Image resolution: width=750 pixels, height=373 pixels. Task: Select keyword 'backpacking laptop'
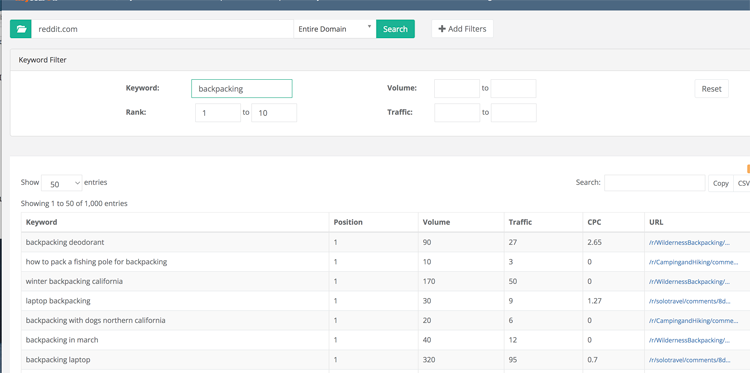tap(58, 360)
